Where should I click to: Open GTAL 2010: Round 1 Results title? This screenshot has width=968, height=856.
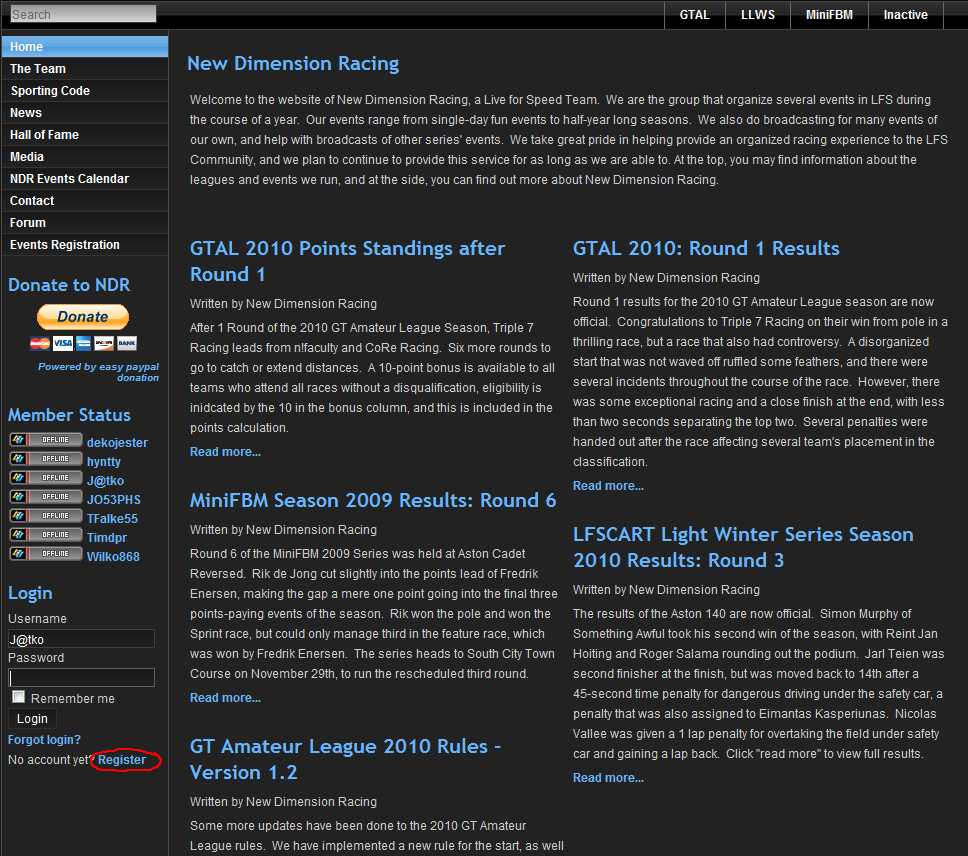706,248
